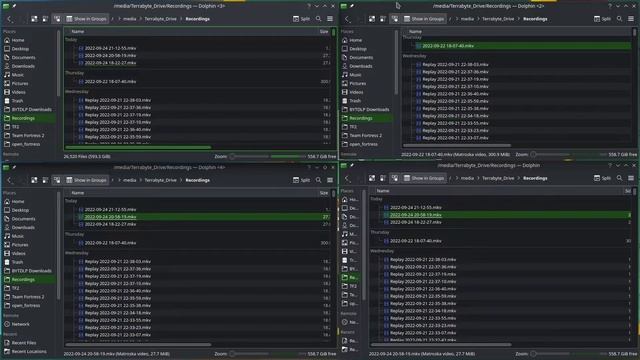Select 2022-09-24 18-22-27.mkv in unnumbered Dolphin window
This screenshot has width=640, height=360.
(x=416, y=222)
